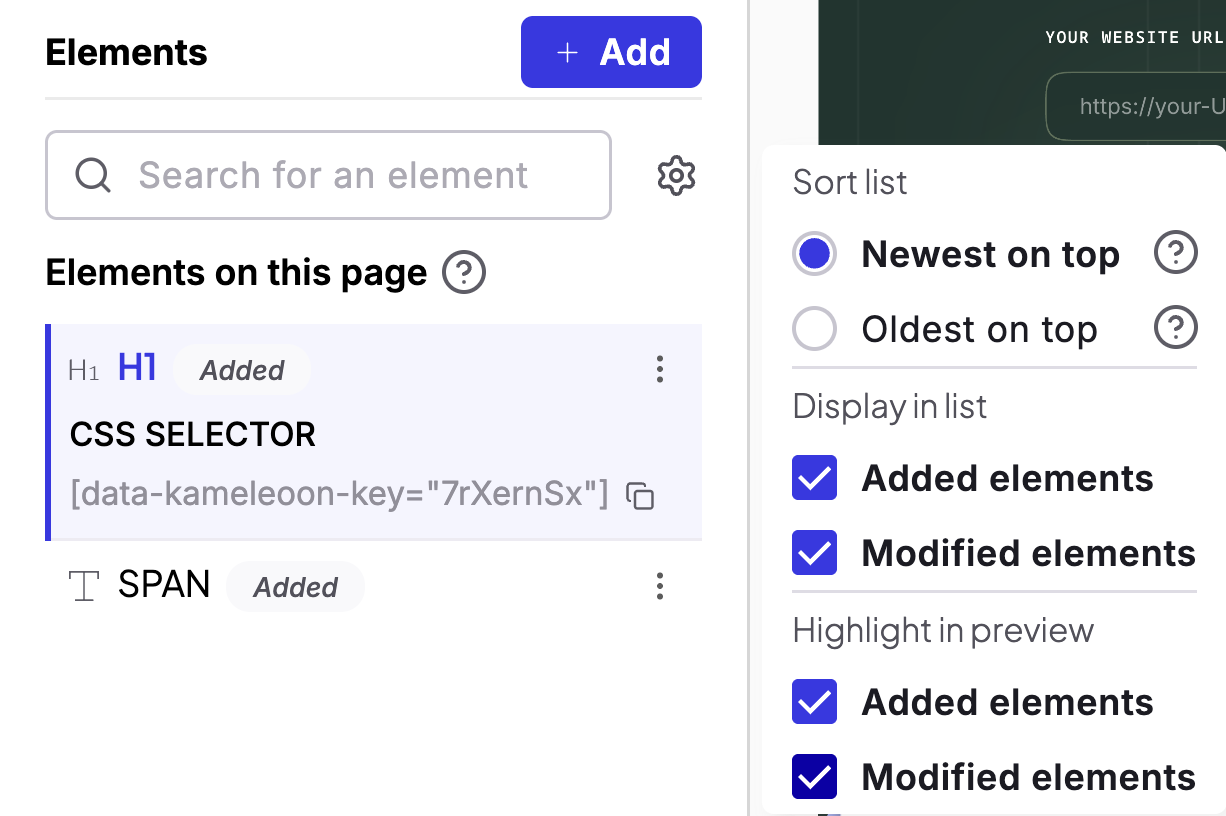The image size is (1226, 816).
Task: Click the H1 heading type icon
Action: point(84,371)
